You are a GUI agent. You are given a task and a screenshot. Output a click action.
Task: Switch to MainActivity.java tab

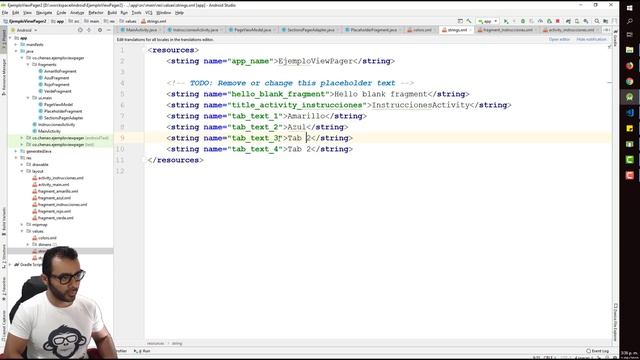(x=141, y=30)
